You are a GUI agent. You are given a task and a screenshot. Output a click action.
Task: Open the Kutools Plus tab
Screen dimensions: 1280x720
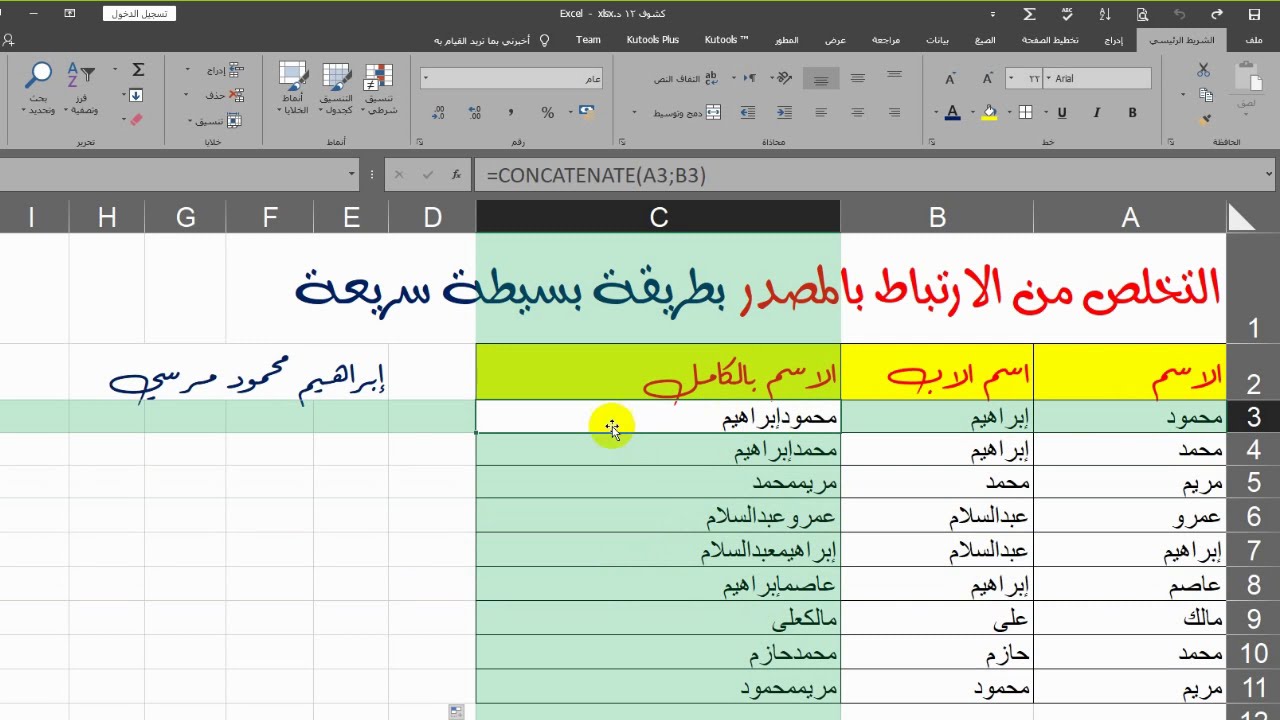pos(652,40)
